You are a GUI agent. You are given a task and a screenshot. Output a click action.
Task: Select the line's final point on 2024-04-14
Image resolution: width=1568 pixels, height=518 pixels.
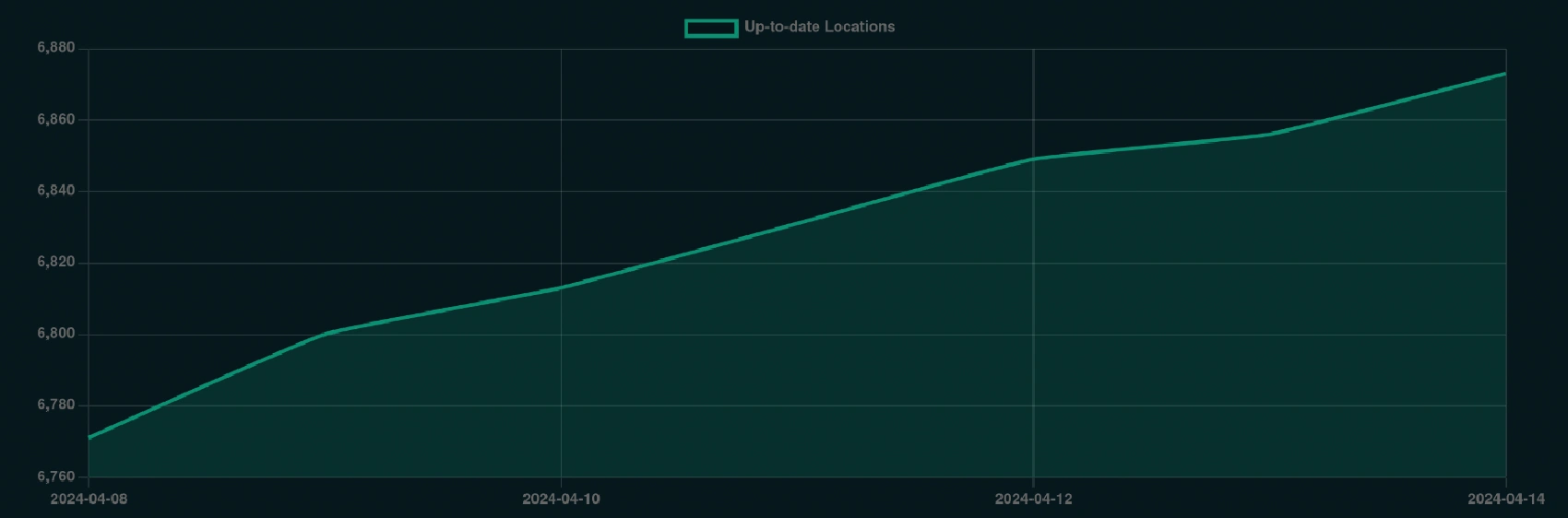tap(1504, 74)
